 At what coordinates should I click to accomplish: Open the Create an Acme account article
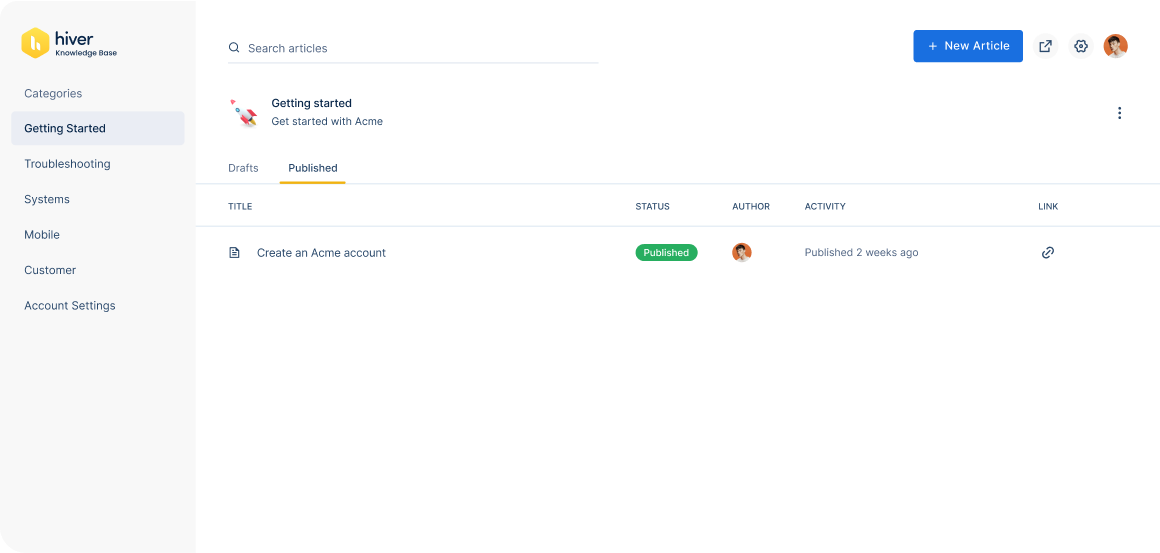pos(321,253)
